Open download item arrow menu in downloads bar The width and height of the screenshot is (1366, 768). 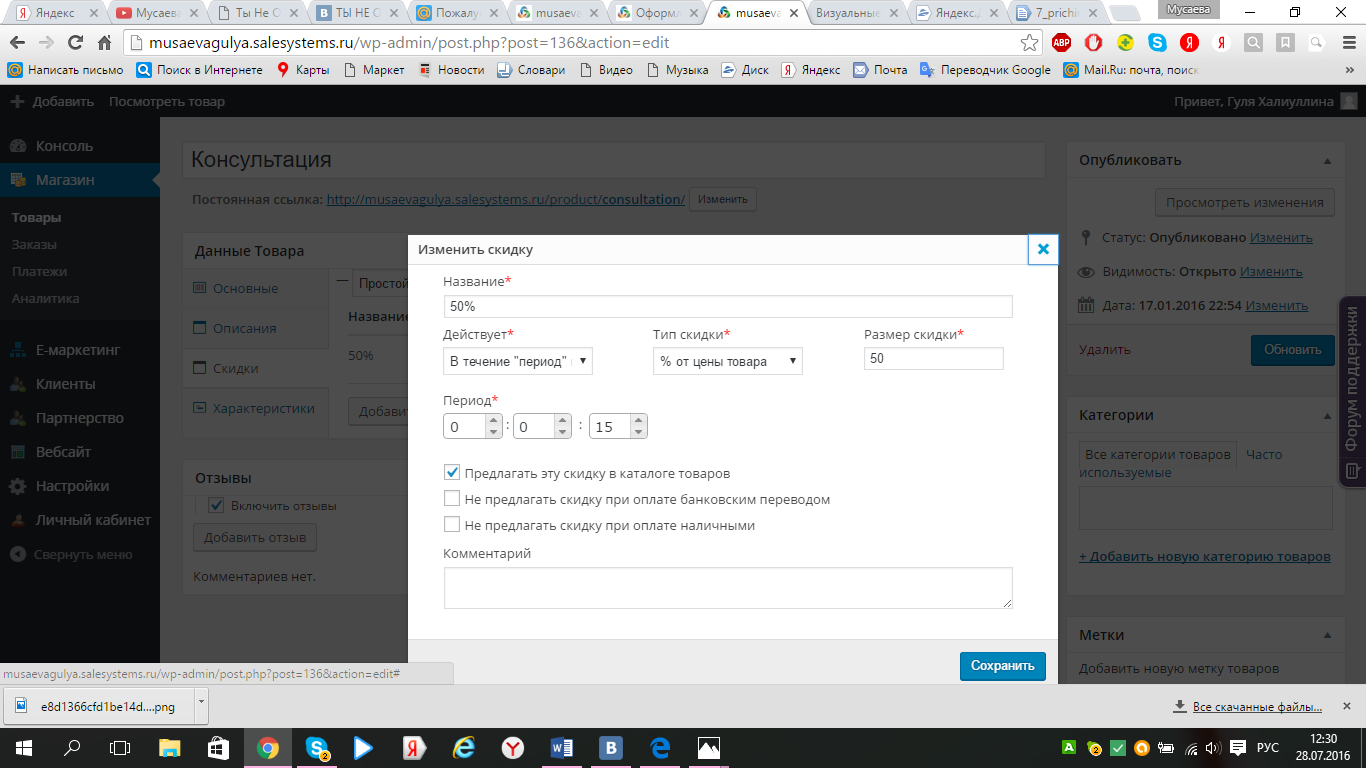202,703
